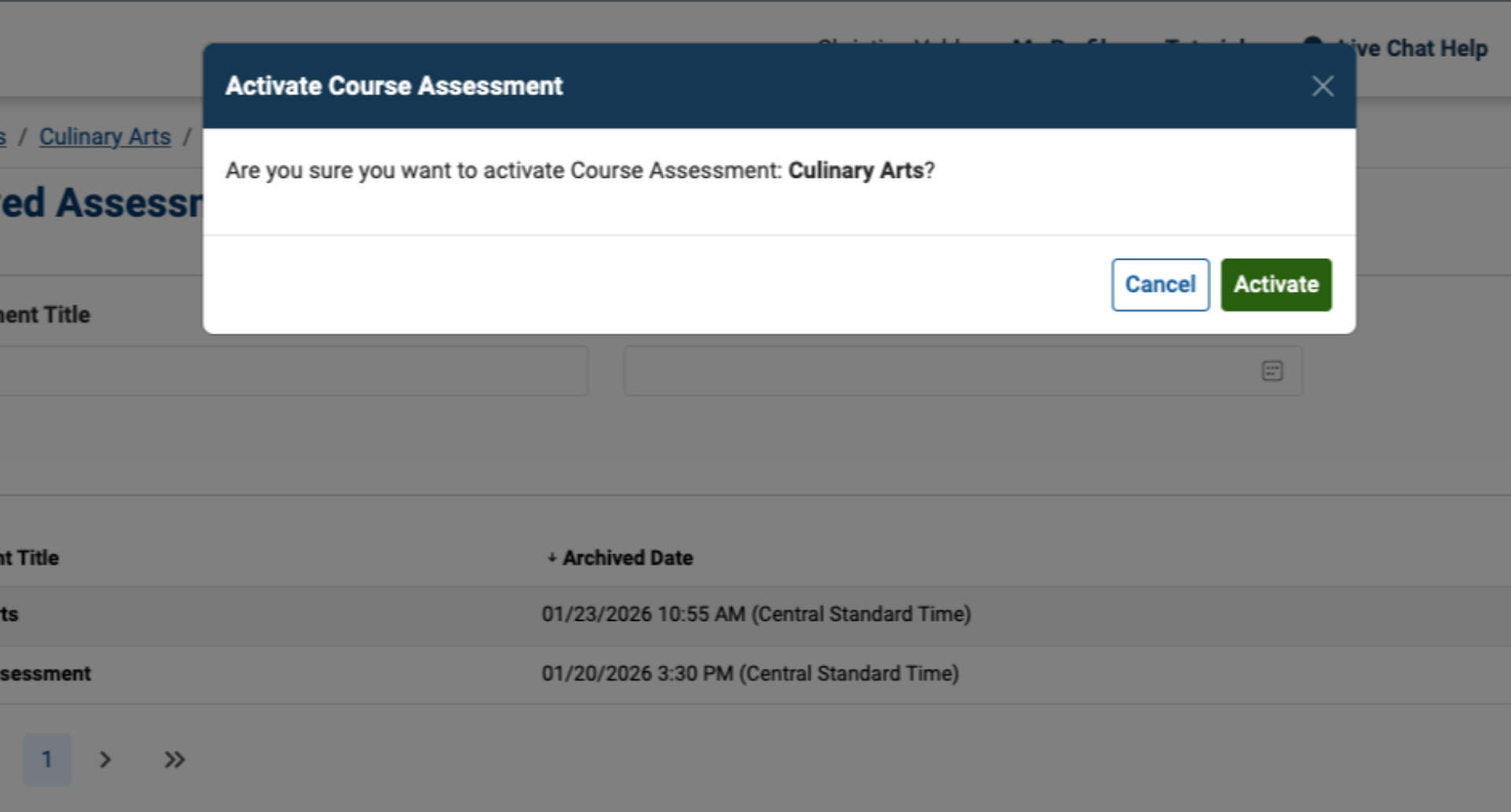Jump to last page using double-arrow icon
The image size is (1511, 812).
pos(174,759)
